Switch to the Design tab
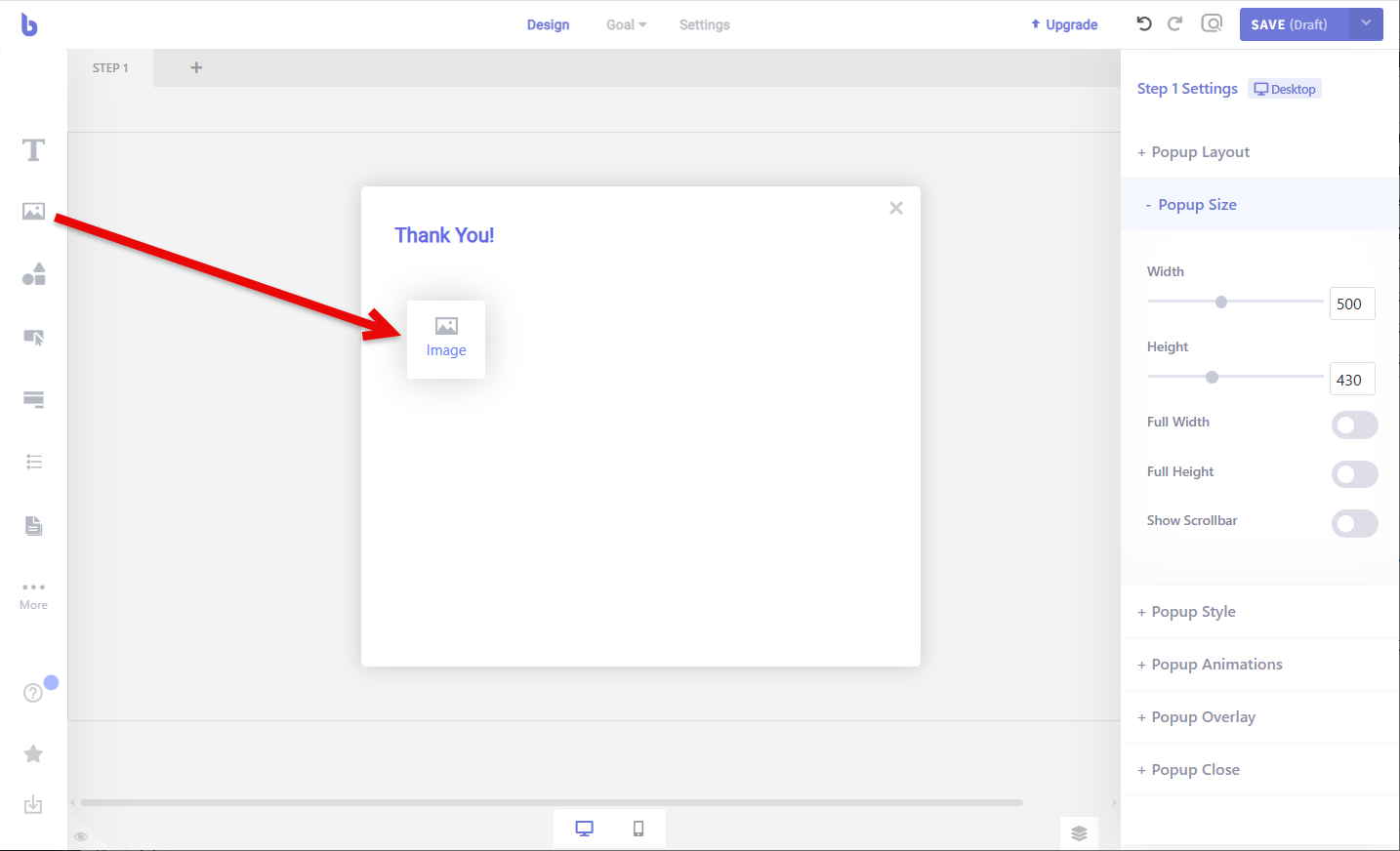This screenshot has width=1400, height=851. [x=548, y=24]
